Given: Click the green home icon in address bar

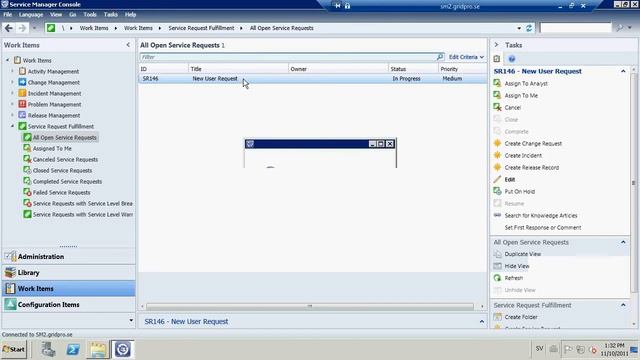Looking at the screenshot, I should 51,28.
